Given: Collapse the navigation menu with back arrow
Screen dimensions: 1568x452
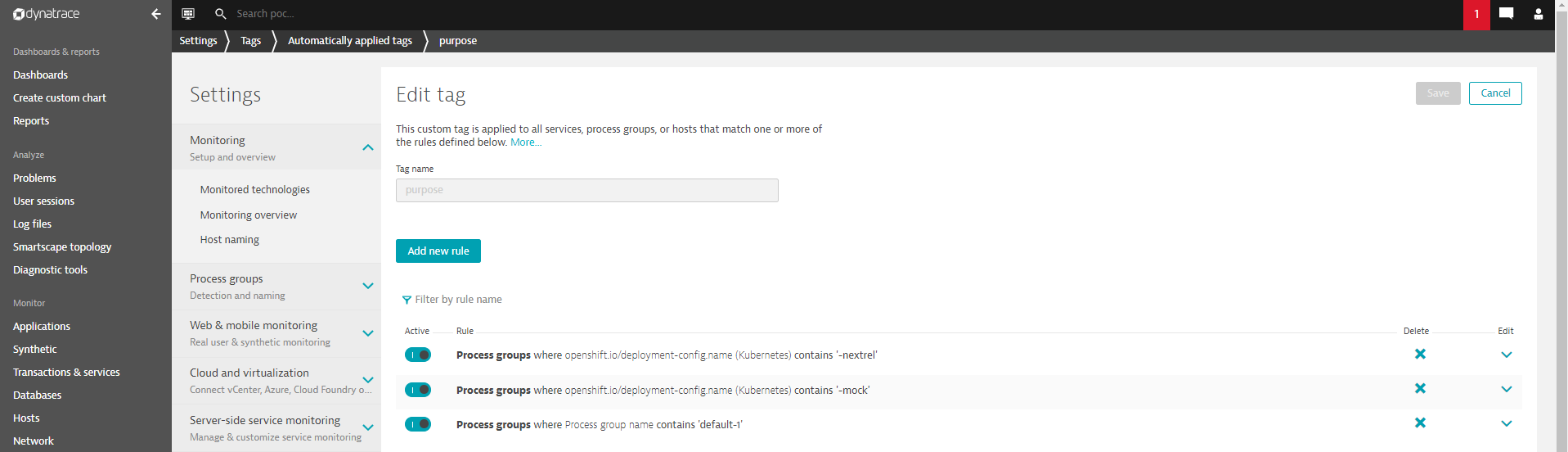Looking at the screenshot, I should [155, 14].
